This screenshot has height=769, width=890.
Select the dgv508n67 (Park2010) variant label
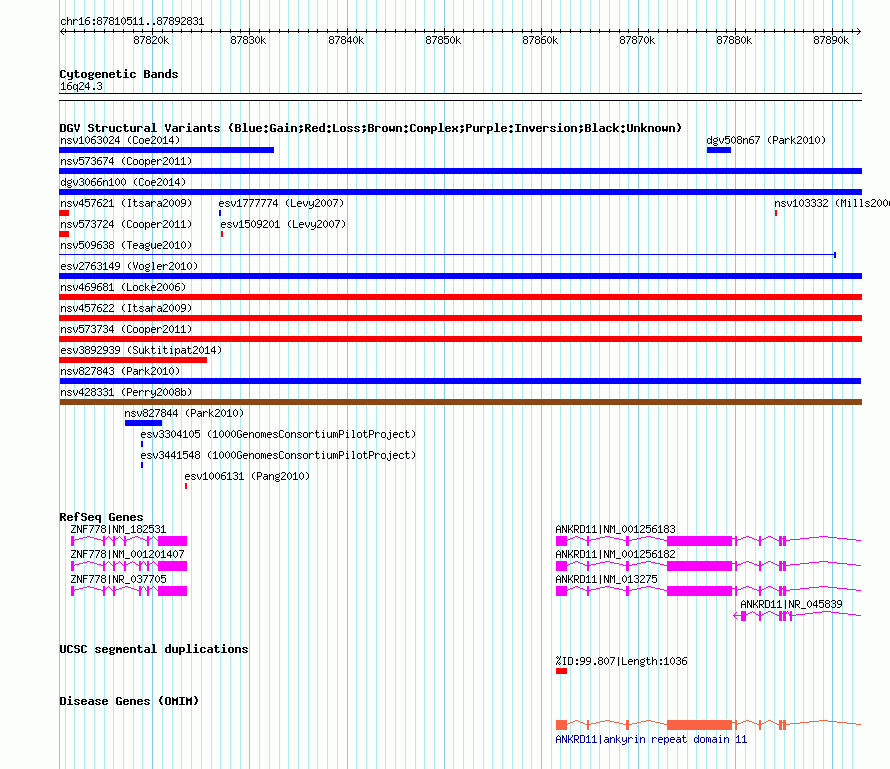click(x=766, y=140)
